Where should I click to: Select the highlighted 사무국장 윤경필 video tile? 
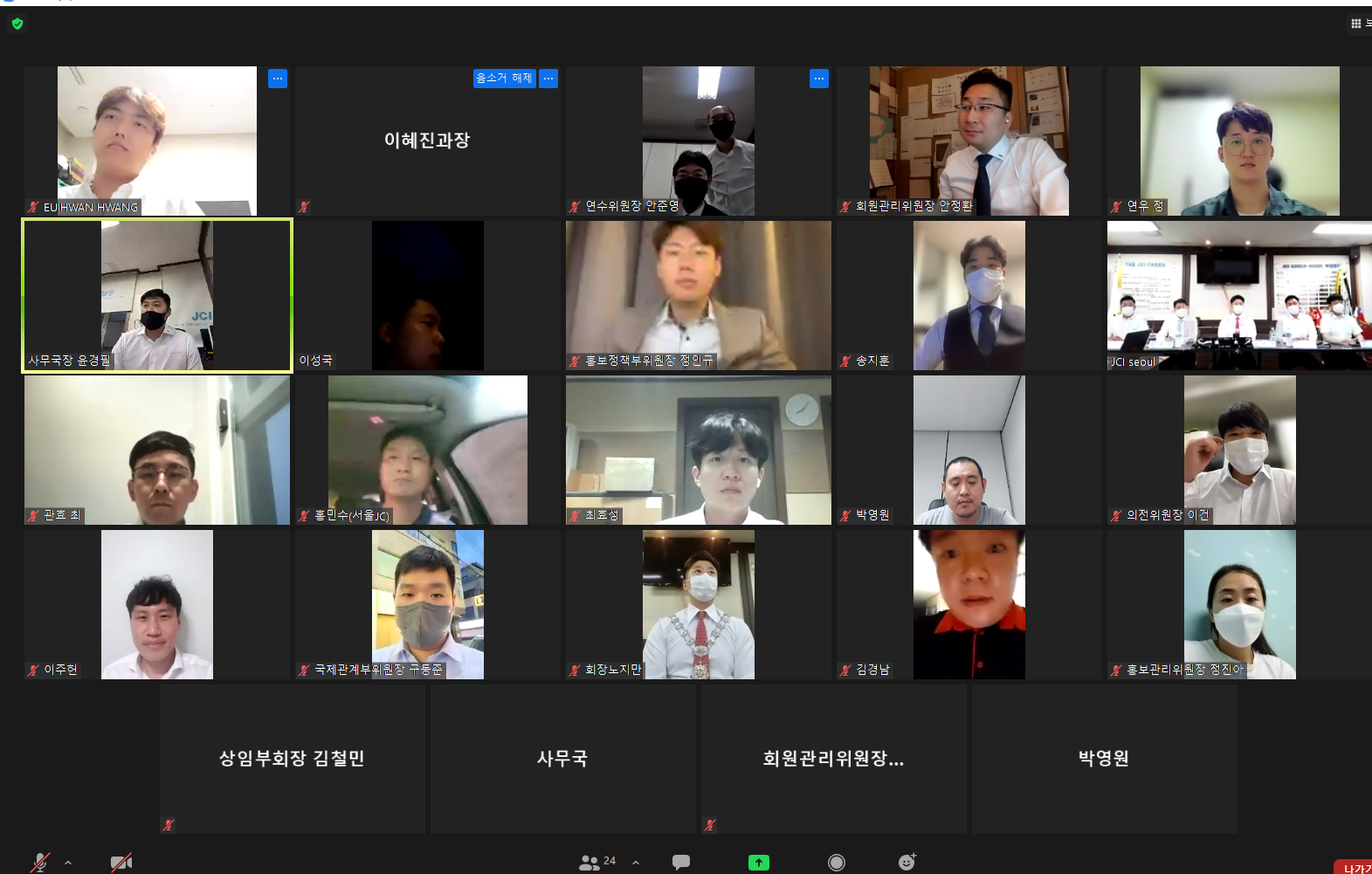pos(157,295)
